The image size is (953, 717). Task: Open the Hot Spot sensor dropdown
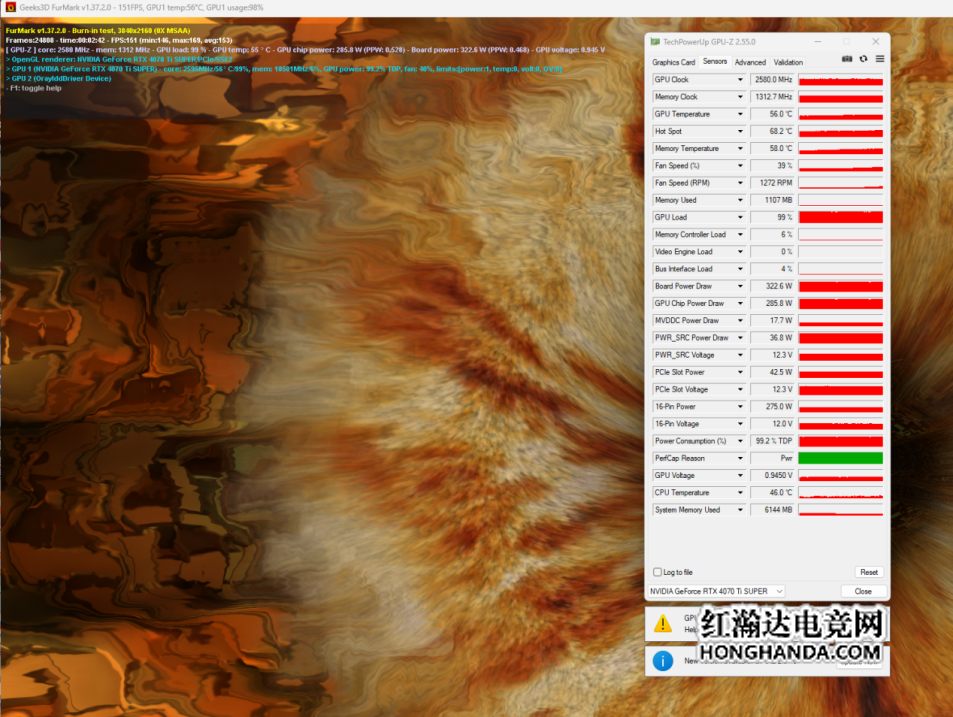coord(740,131)
